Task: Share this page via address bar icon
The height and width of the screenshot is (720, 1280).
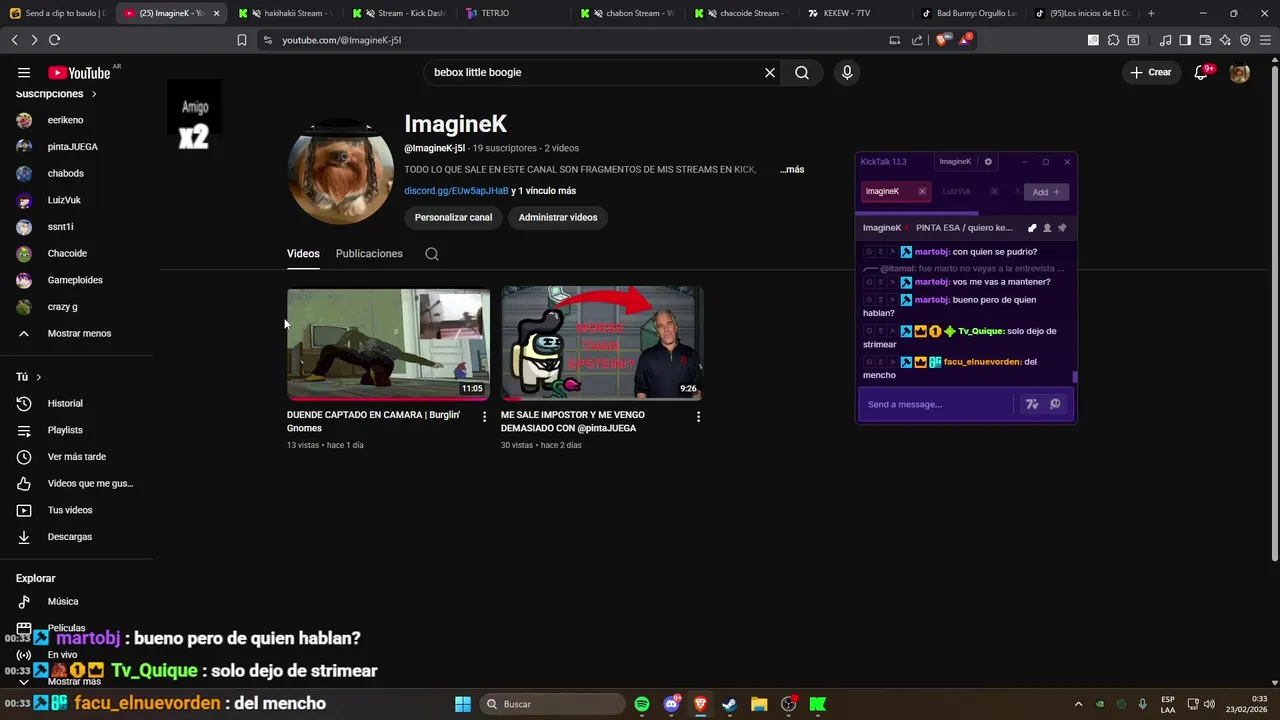Action: (x=917, y=40)
